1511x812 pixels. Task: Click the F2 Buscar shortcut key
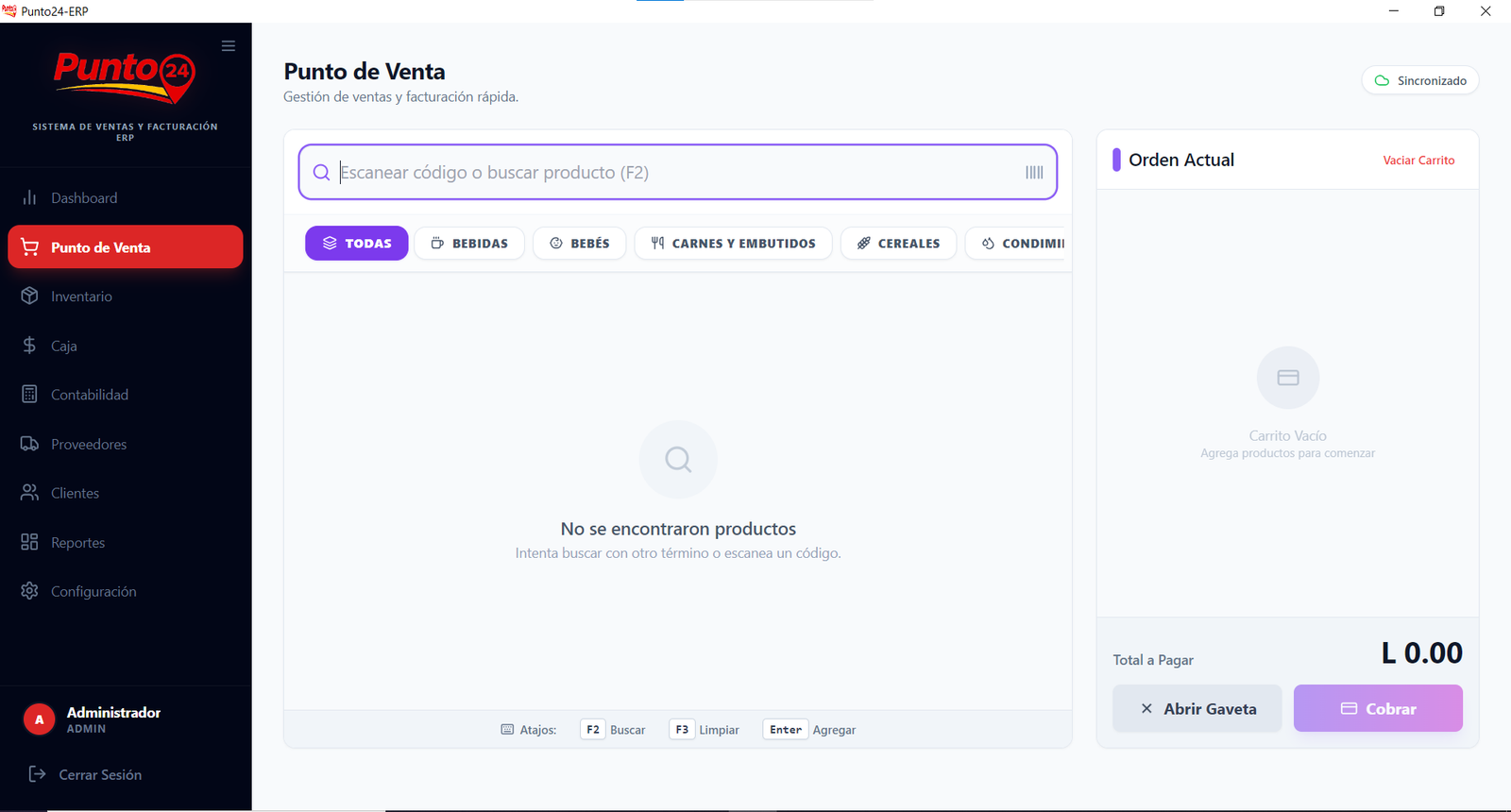coord(593,730)
